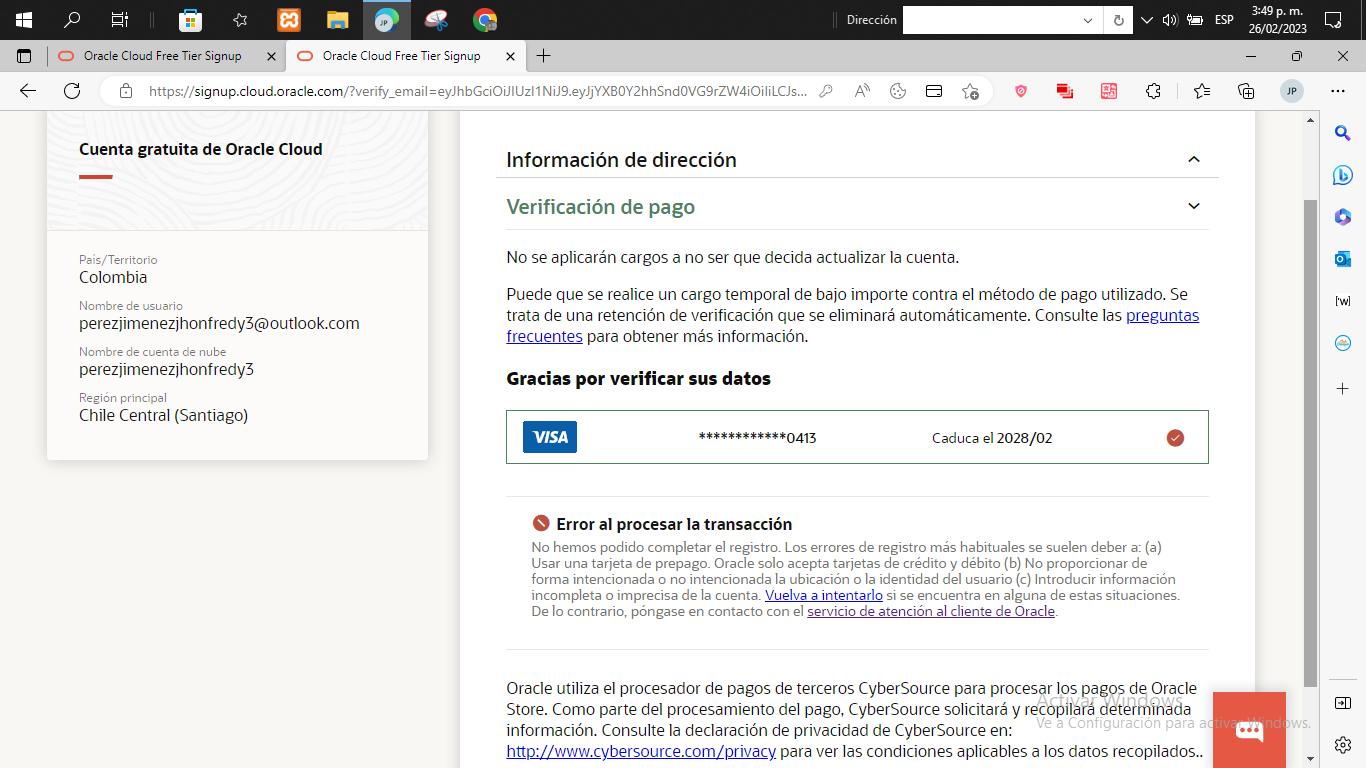Open Google Chrome from taskbar
The height and width of the screenshot is (768, 1366).
[x=485, y=20]
